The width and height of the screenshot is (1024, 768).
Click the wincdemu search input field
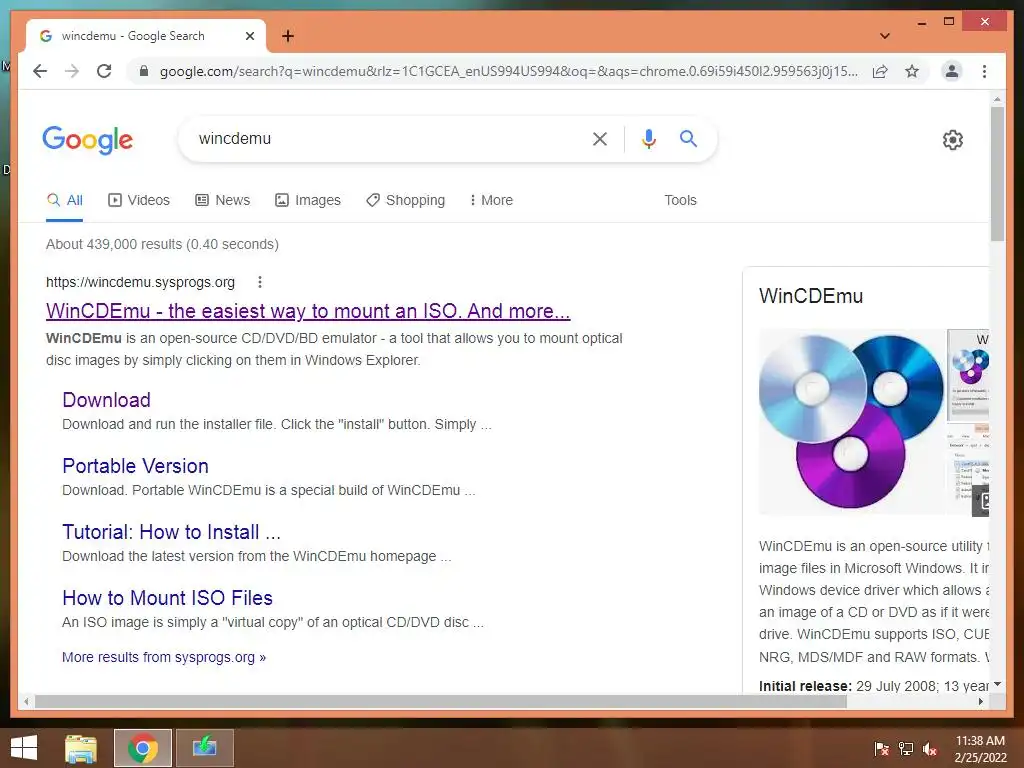[x=385, y=138]
